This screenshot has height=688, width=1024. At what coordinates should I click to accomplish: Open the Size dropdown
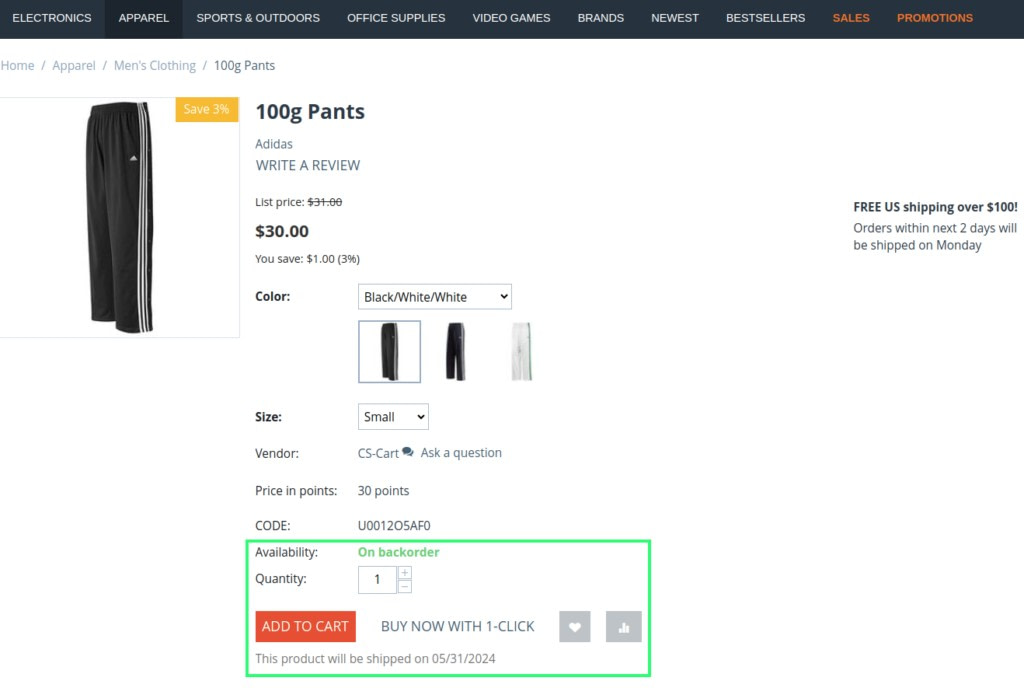pos(393,417)
